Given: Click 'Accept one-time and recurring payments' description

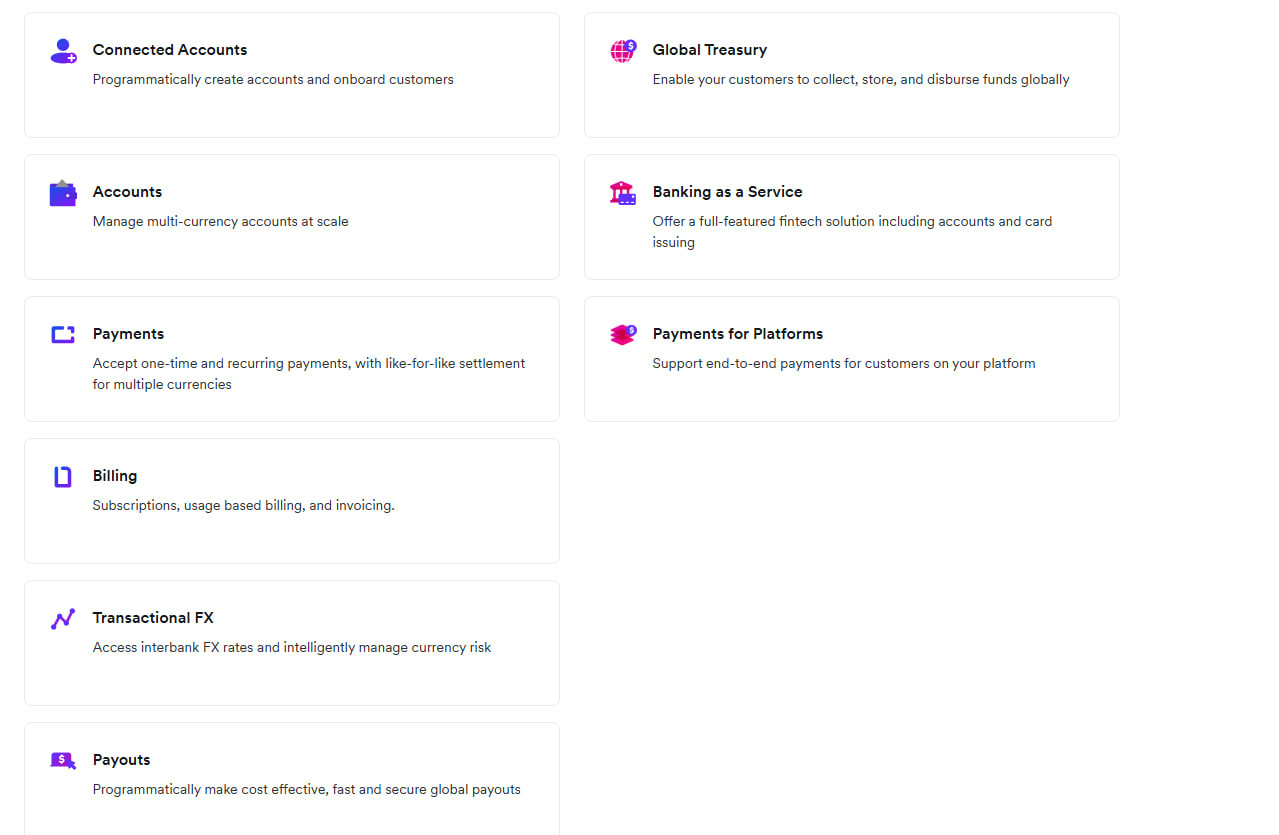Looking at the screenshot, I should [x=309, y=374].
